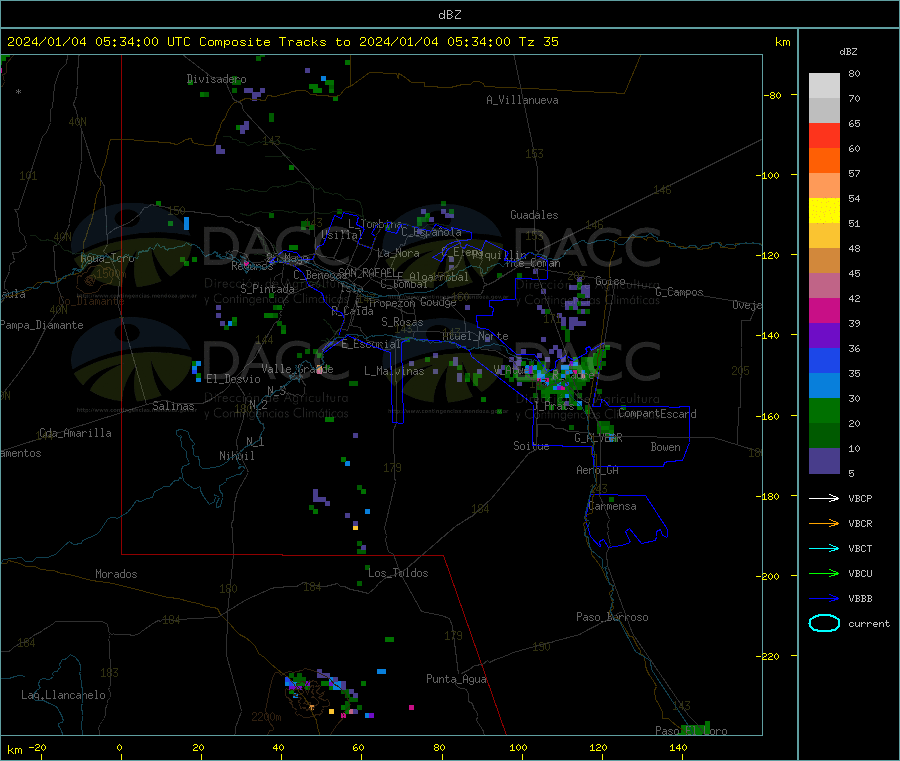Image resolution: width=900 pixels, height=761 pixels.
Task: Click the Los_Toldos map label
Action: (398, 573)
